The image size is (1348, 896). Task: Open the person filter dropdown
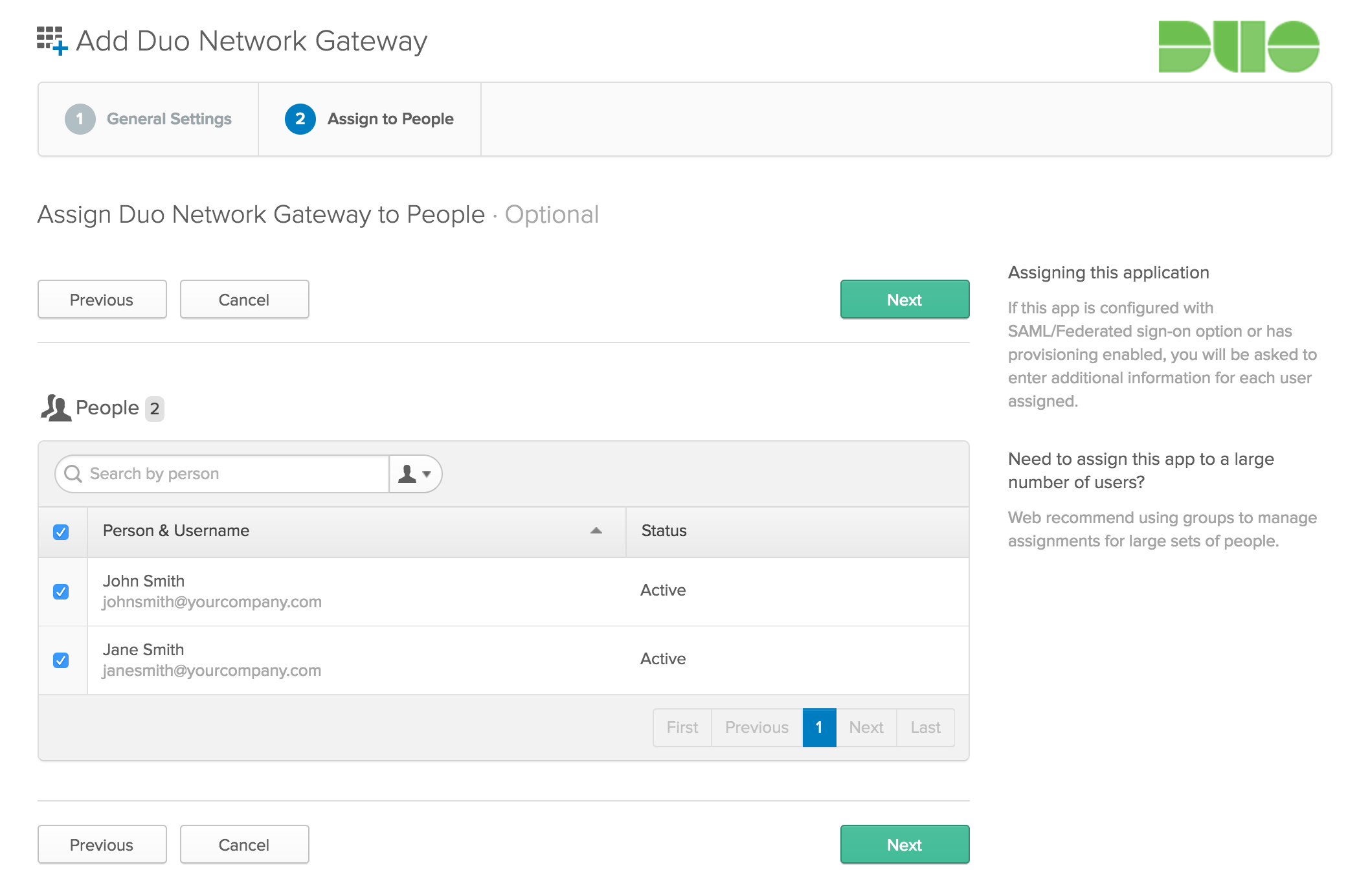click(415, 474)
